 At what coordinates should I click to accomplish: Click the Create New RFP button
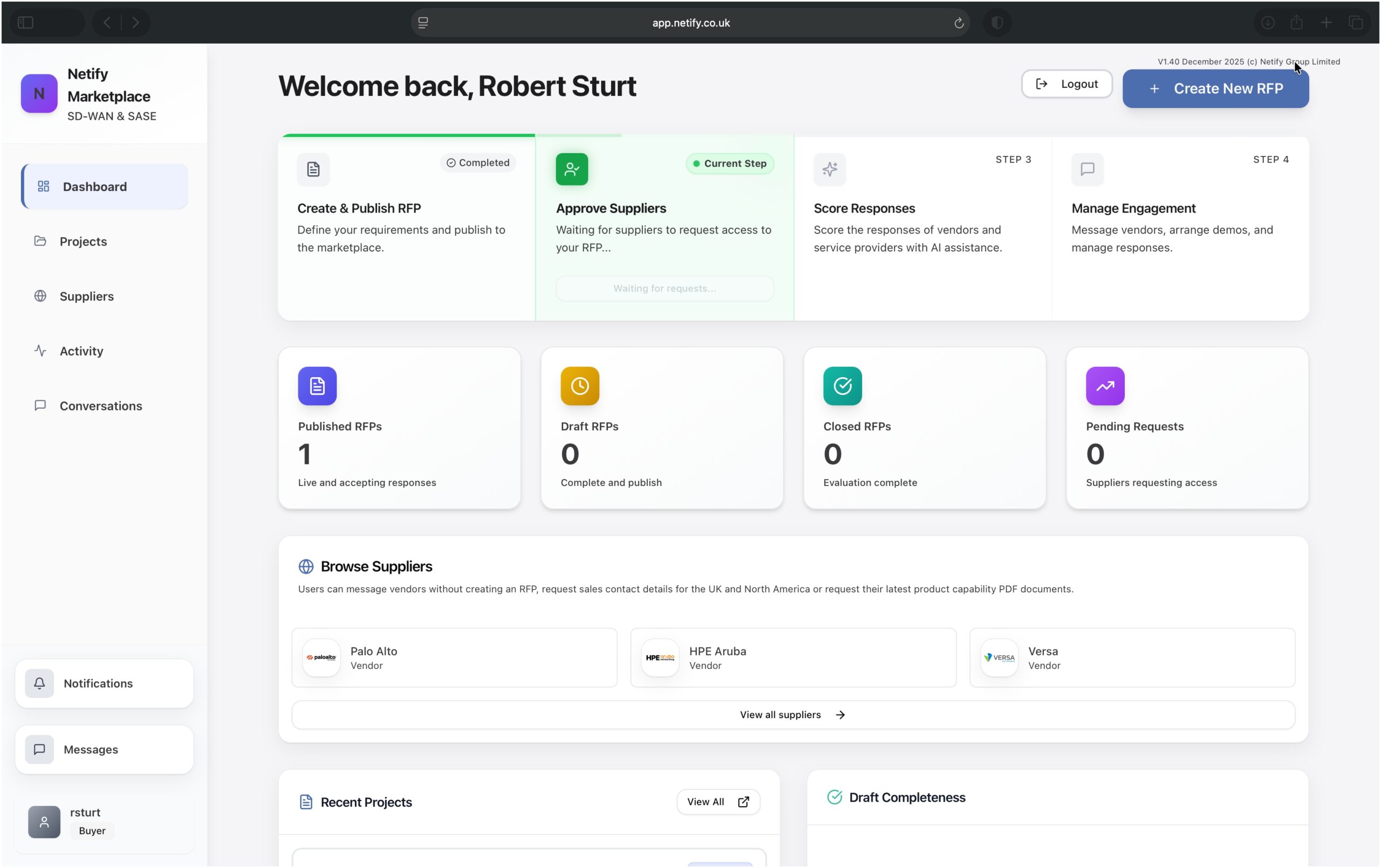coord(1215,88)
